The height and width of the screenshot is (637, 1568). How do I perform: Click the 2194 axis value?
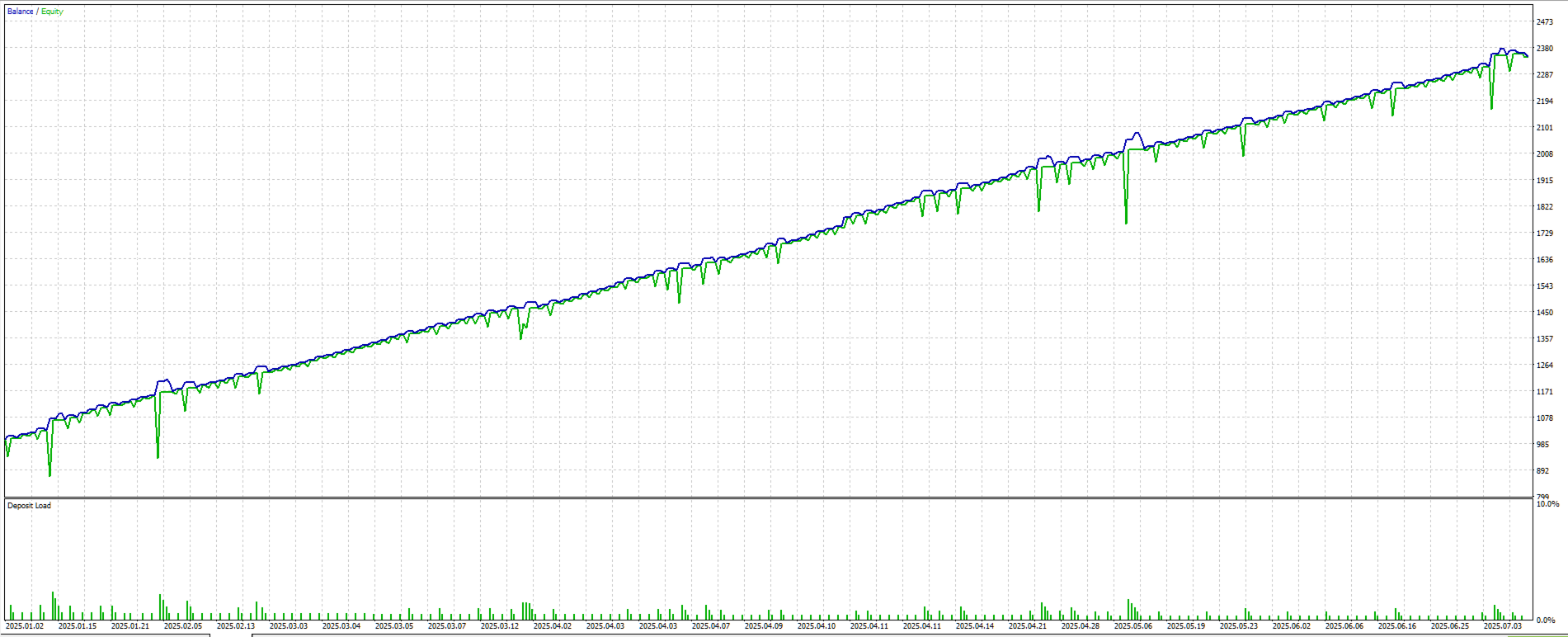coord(1545,101)
